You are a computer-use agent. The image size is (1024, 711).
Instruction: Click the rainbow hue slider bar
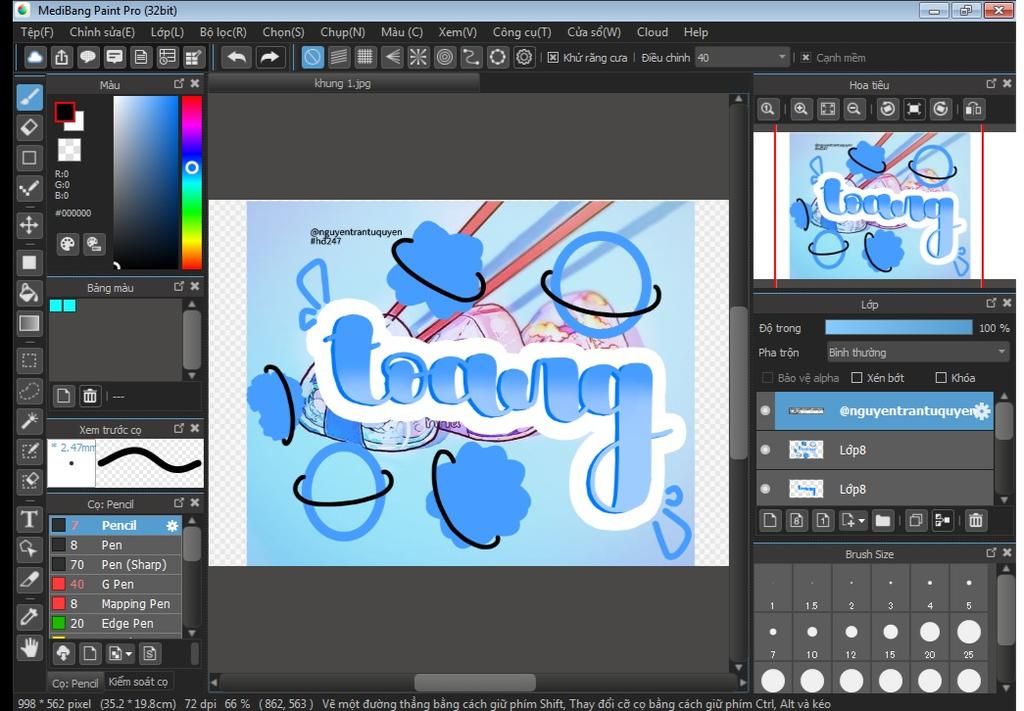191,182
